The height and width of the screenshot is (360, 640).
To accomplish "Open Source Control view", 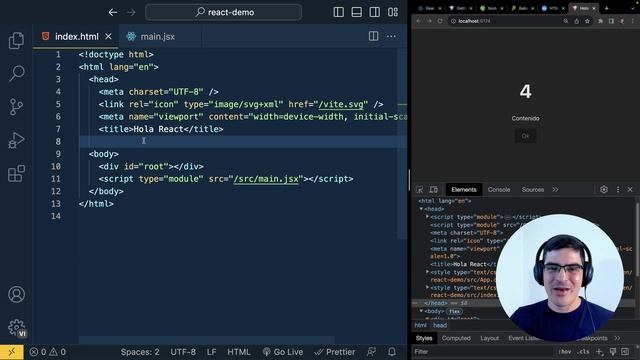I will 16,107.
